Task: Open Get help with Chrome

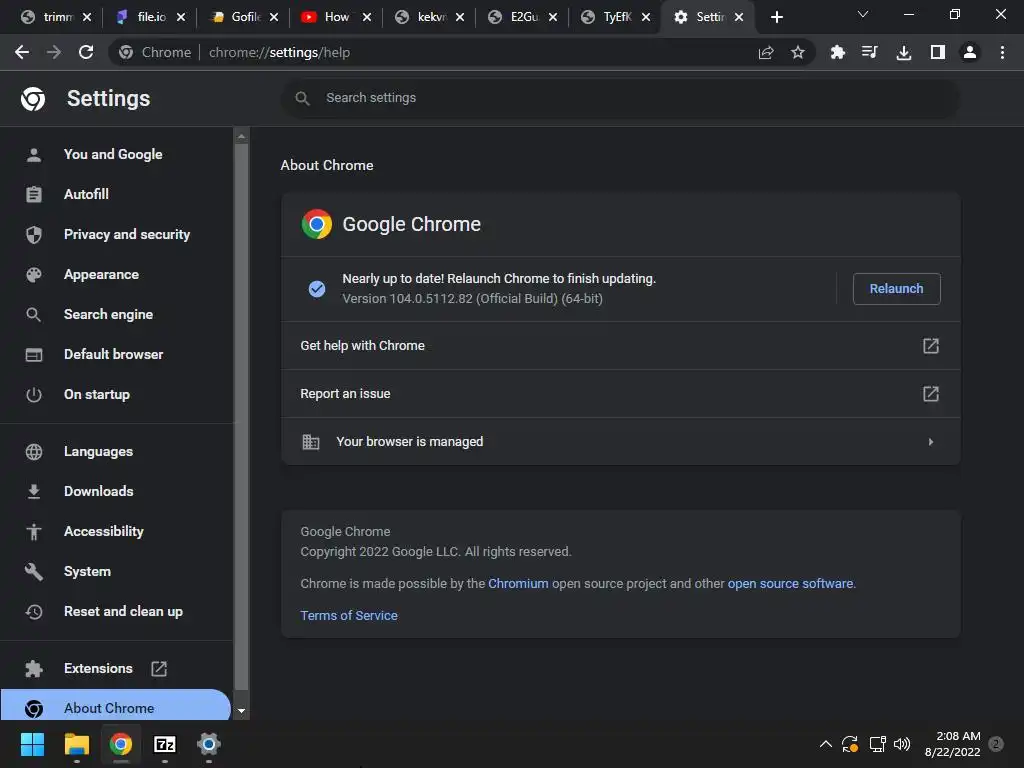Action: point(620,345)
